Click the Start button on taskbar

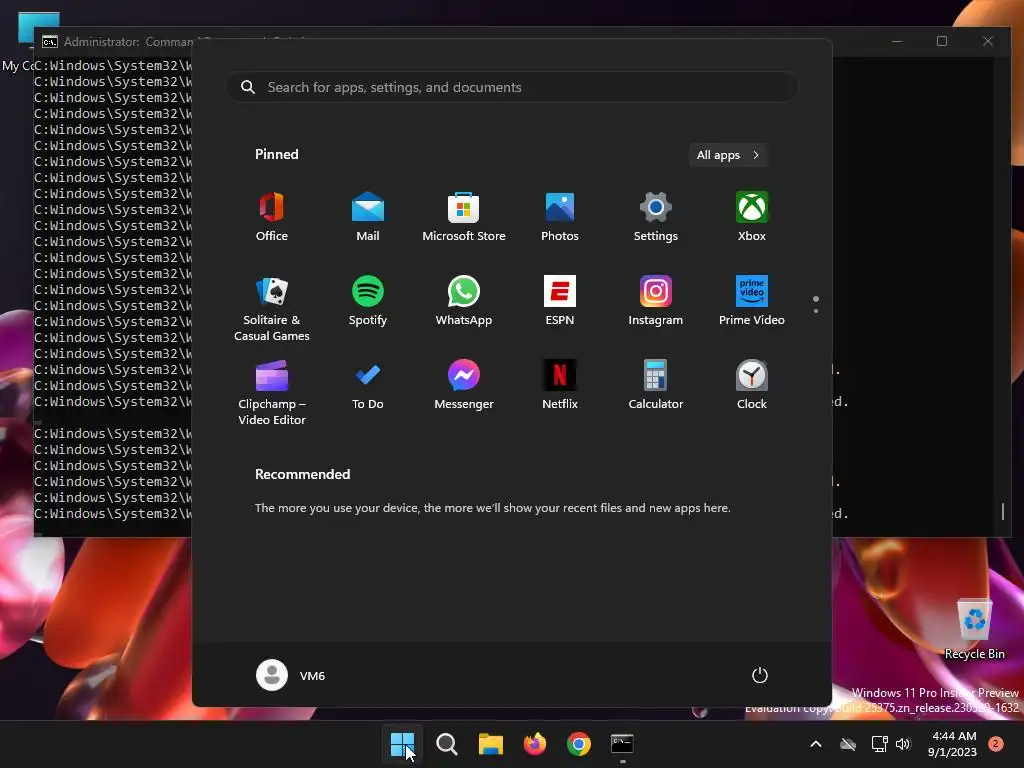click(402, 744)
